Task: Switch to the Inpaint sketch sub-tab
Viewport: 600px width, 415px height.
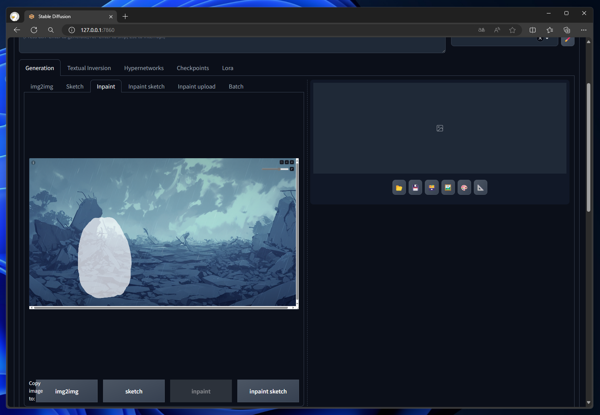Action: (x=147, y=86)
